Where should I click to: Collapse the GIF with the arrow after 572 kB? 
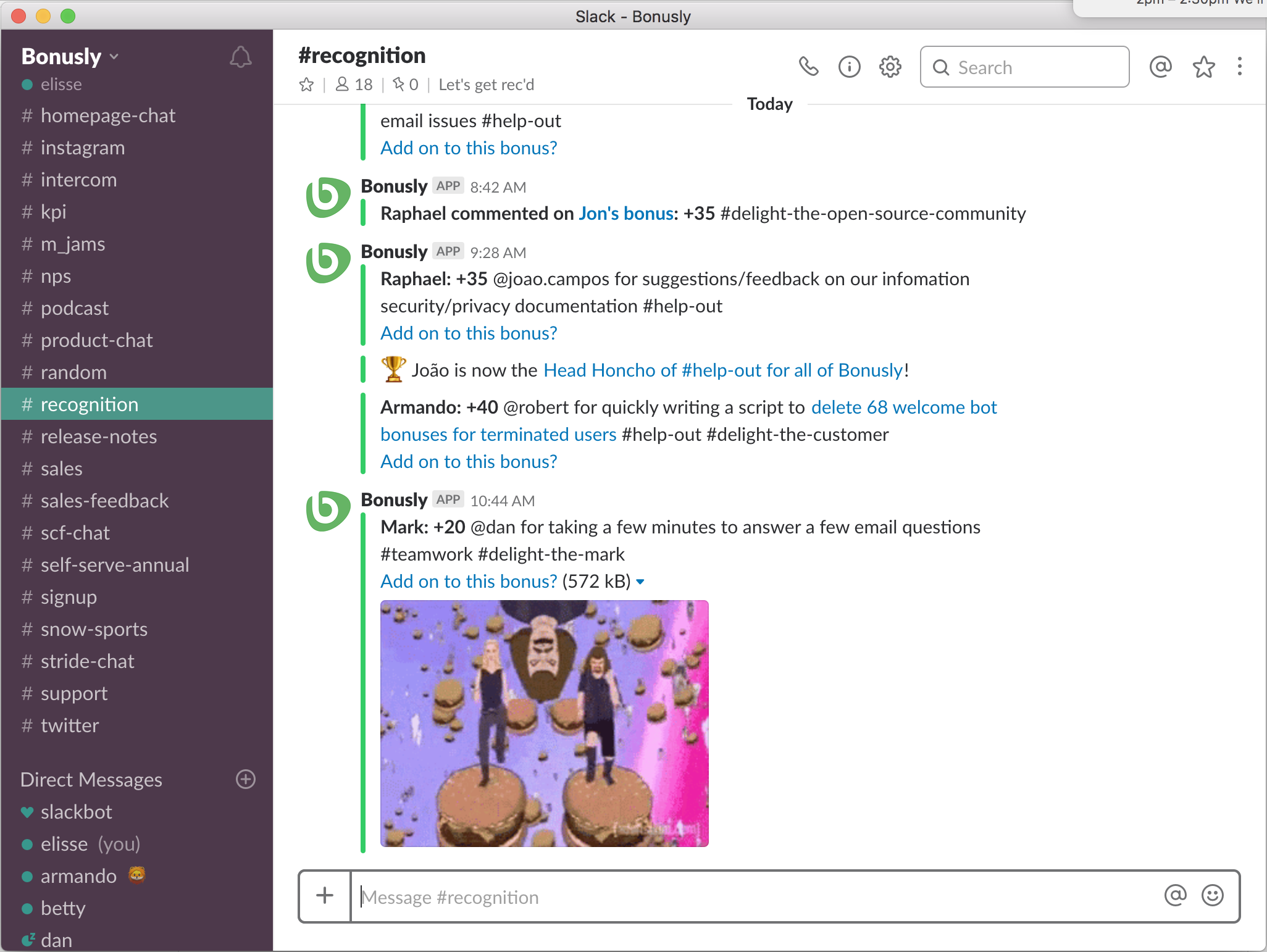tap(640, 582)
